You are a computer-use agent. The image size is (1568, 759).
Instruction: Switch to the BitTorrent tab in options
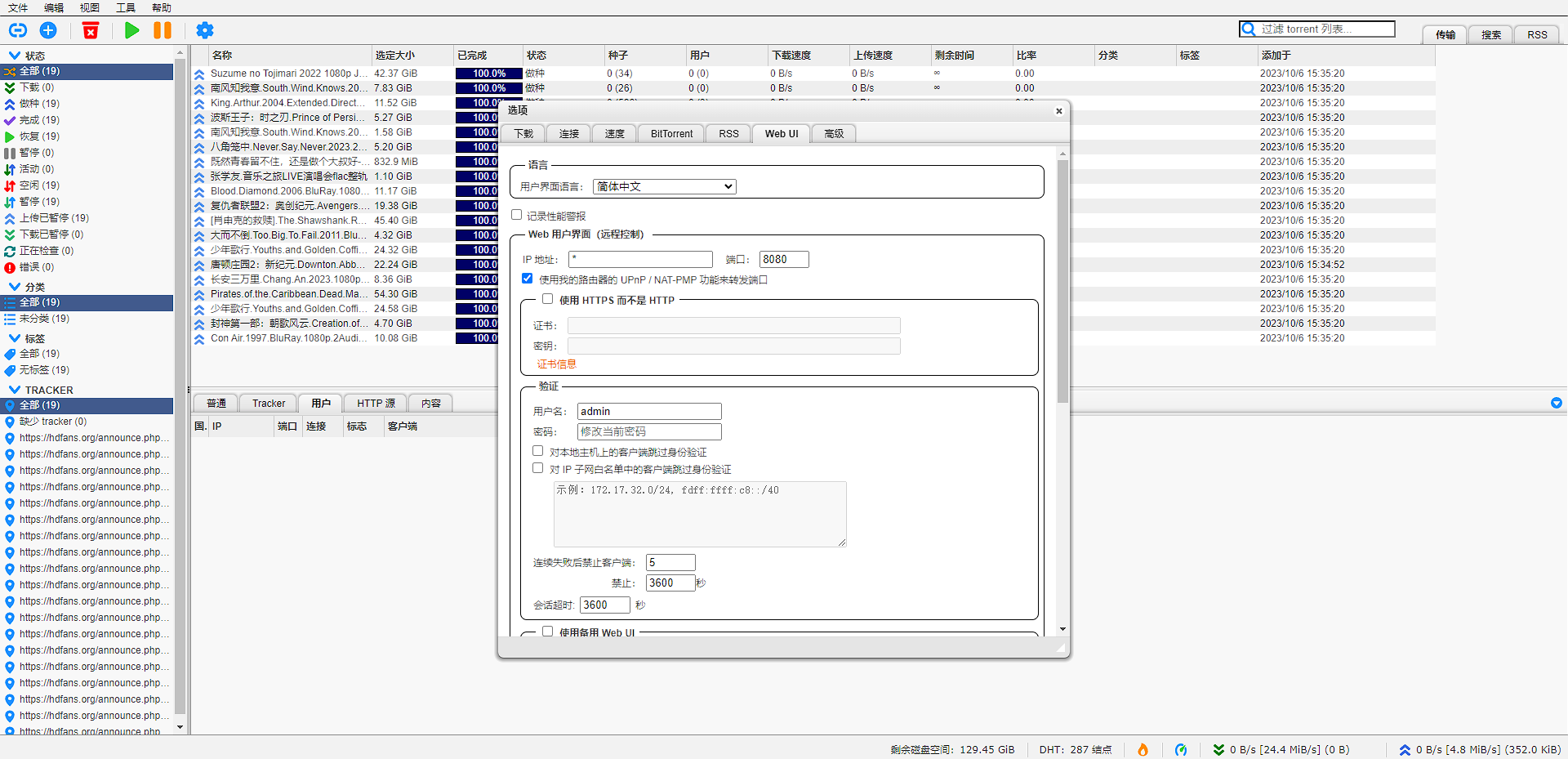tap(671, 134)
